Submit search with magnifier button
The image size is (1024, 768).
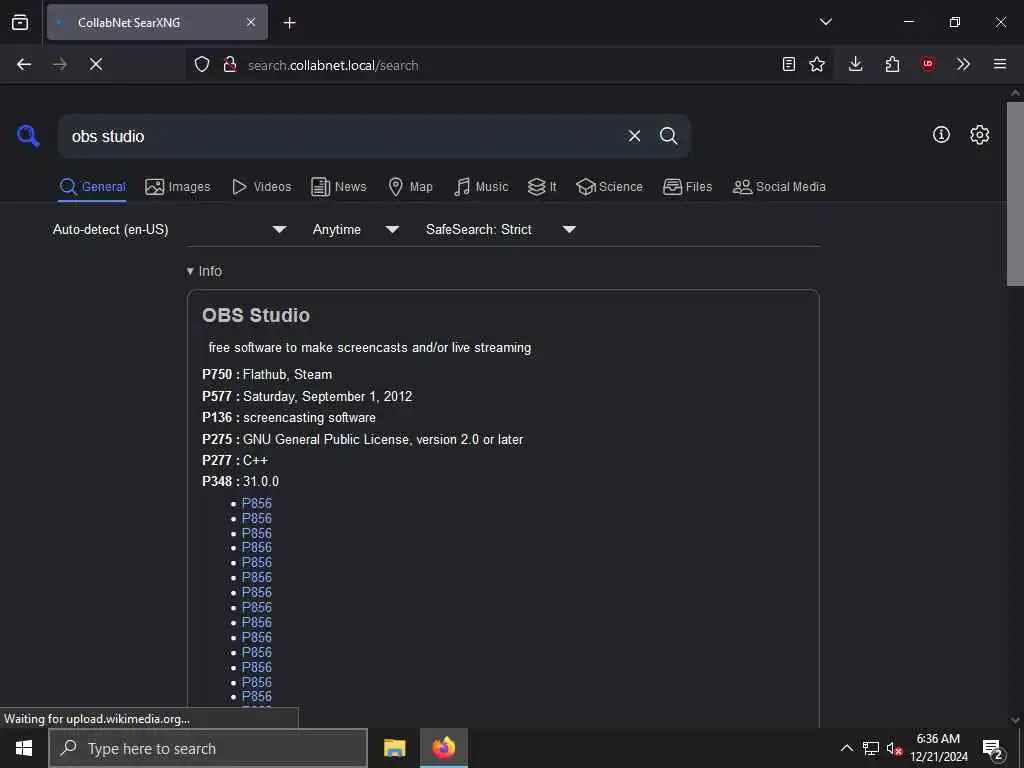(668, 136)
